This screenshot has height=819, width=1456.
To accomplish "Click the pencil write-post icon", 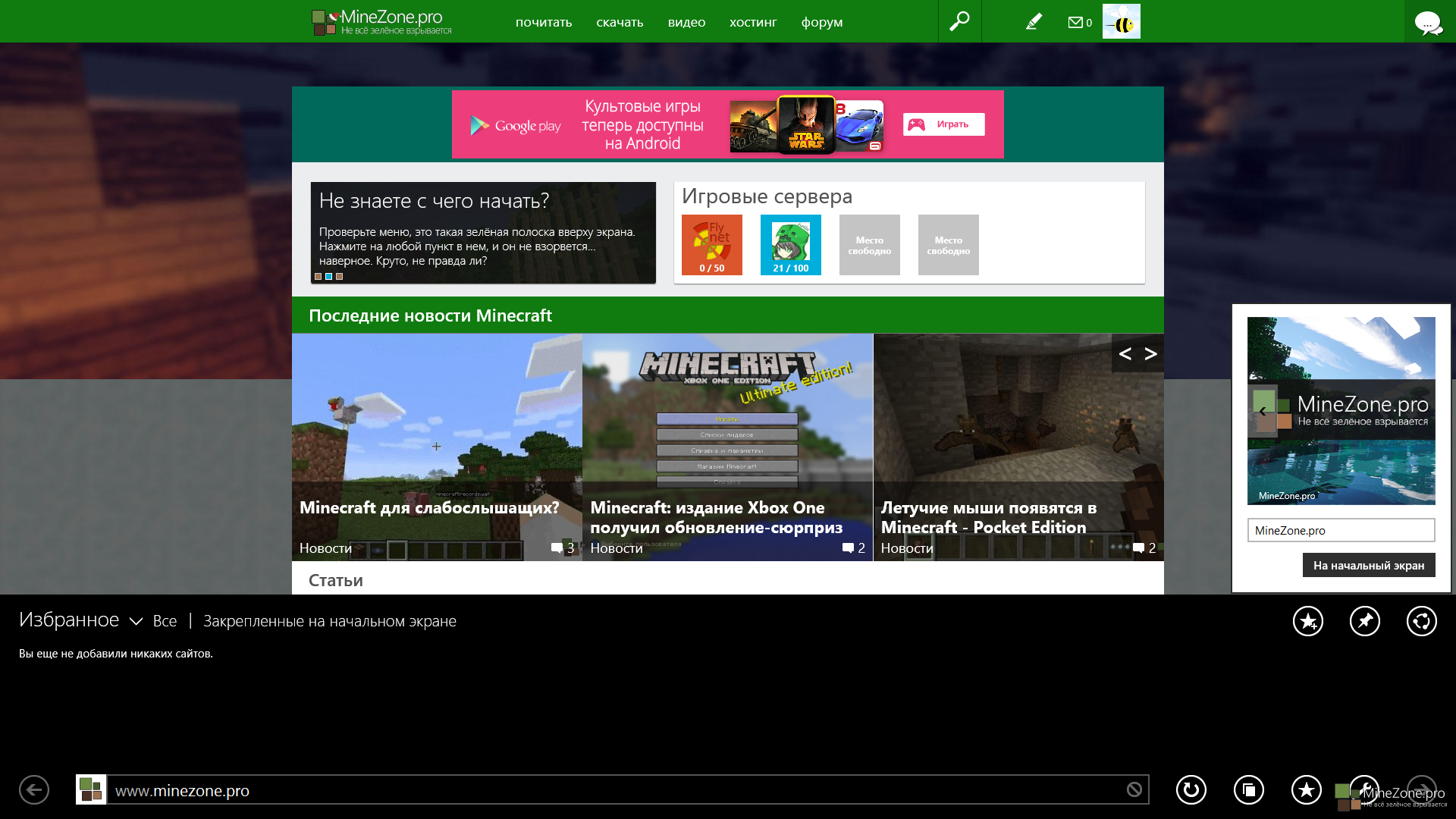I will [1034, 22].
